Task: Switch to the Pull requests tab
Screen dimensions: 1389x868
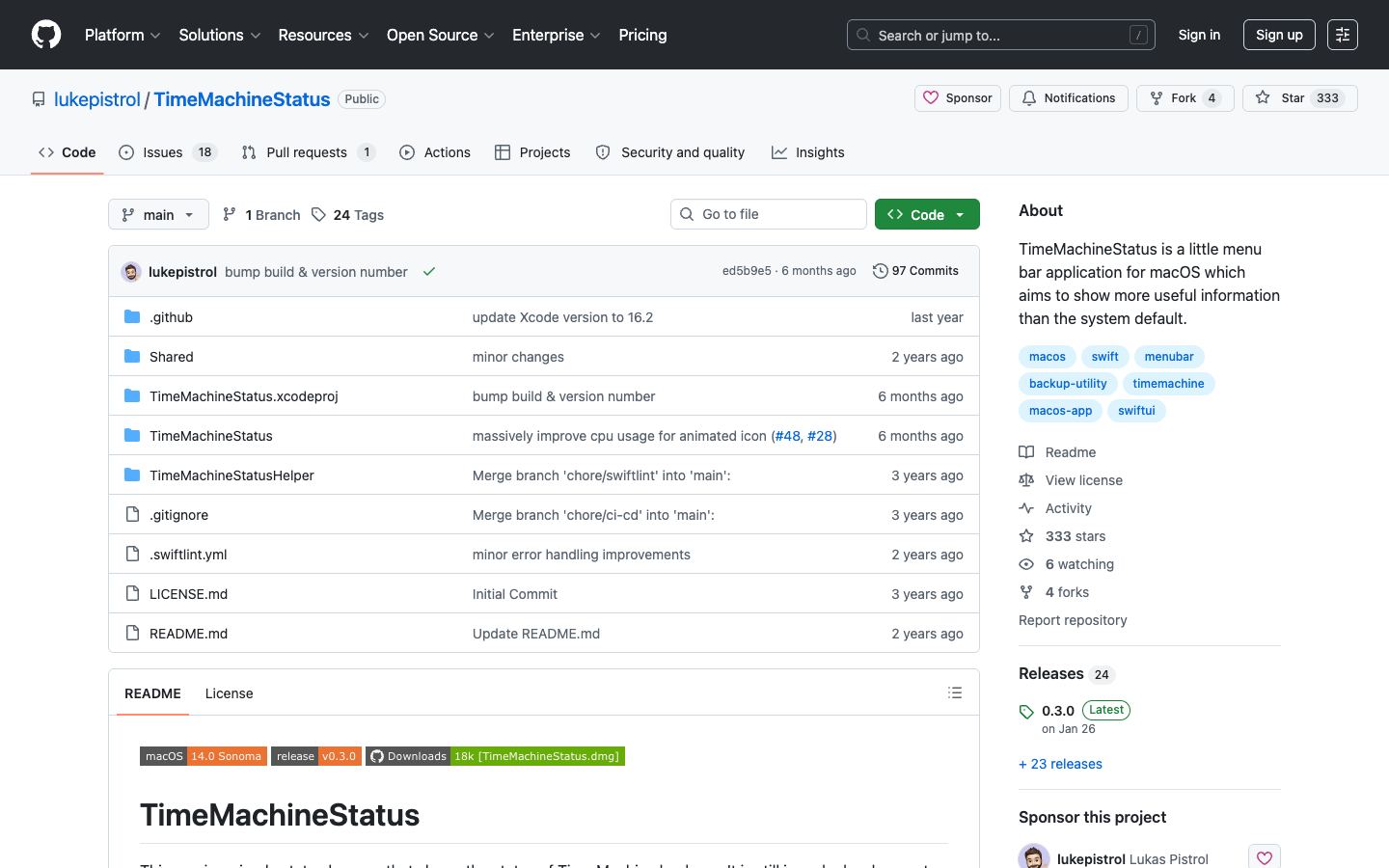Action: tap(308, 152)
